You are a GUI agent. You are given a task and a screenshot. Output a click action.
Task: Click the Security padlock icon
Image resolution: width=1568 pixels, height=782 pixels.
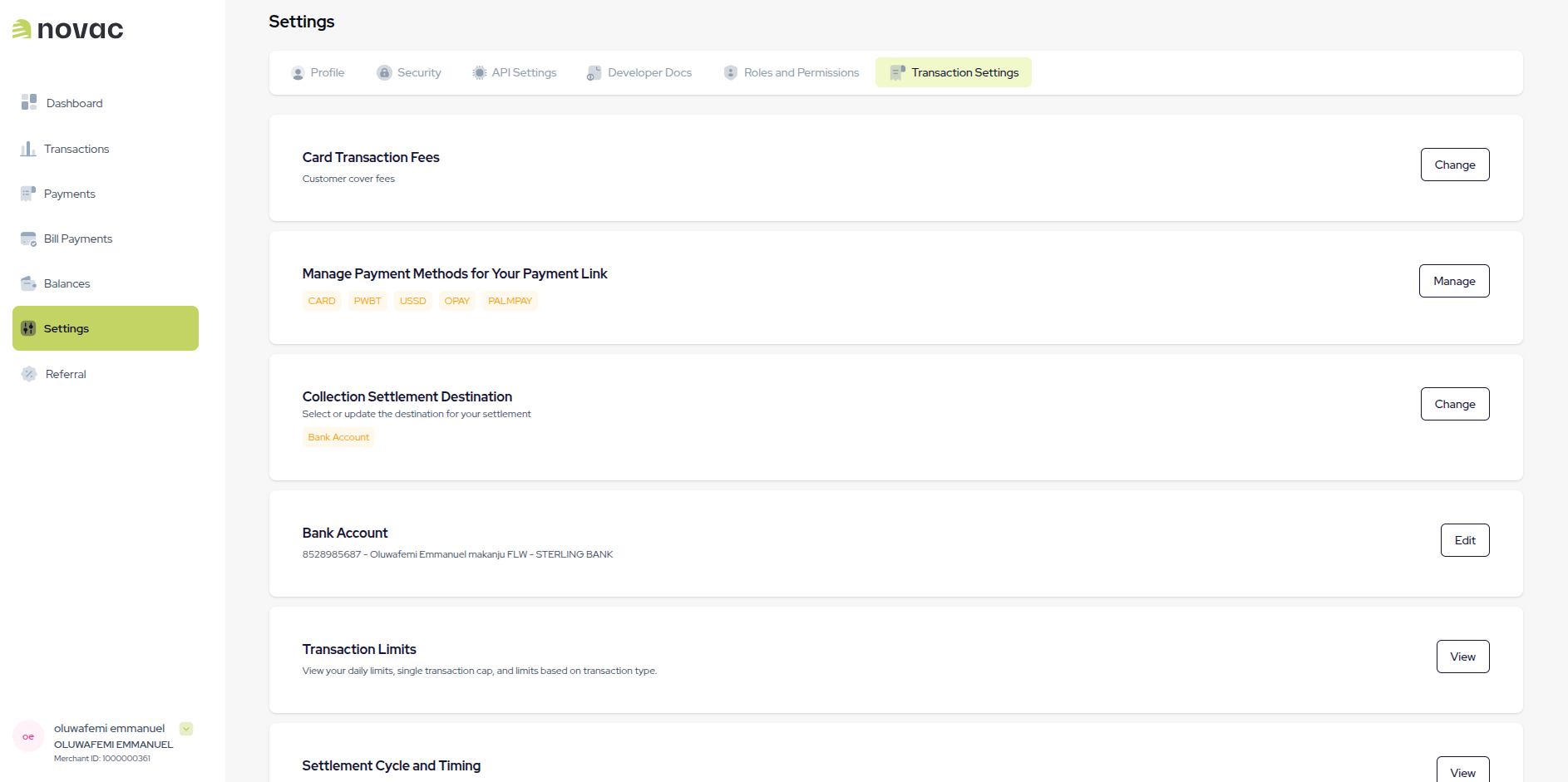click(x=384, y=73)
